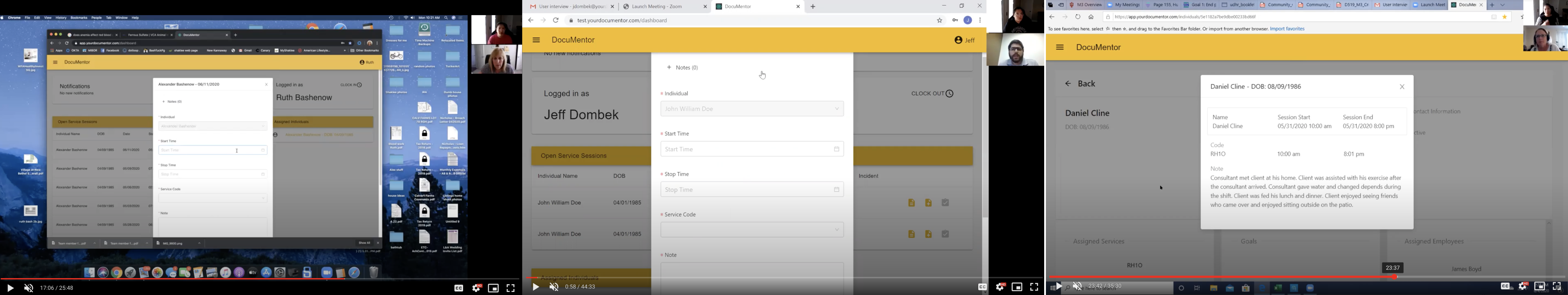Open Finder in the left macOS dock
This screenshot has width=1568, height=295.
[89, 272]
